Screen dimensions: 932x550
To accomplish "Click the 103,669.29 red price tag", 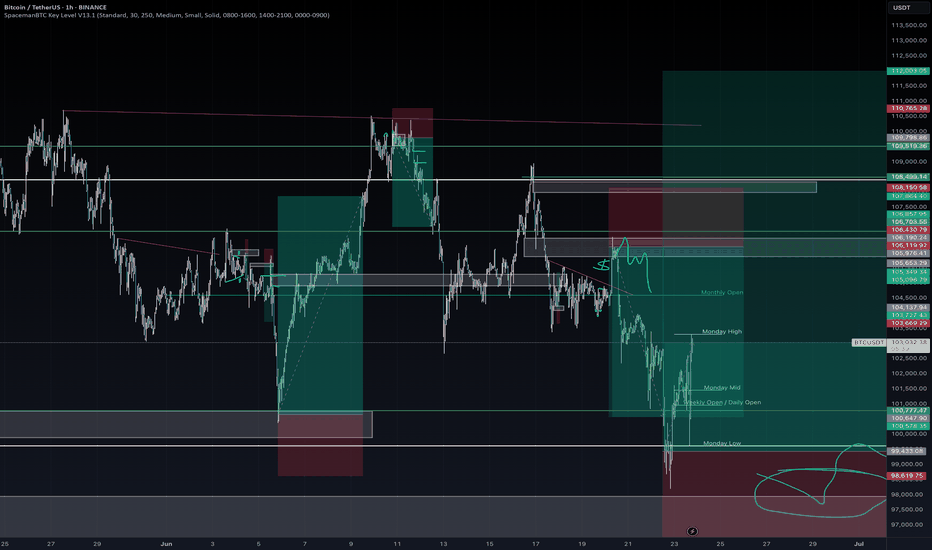I will pyautogui.click(x=908, y=323).
